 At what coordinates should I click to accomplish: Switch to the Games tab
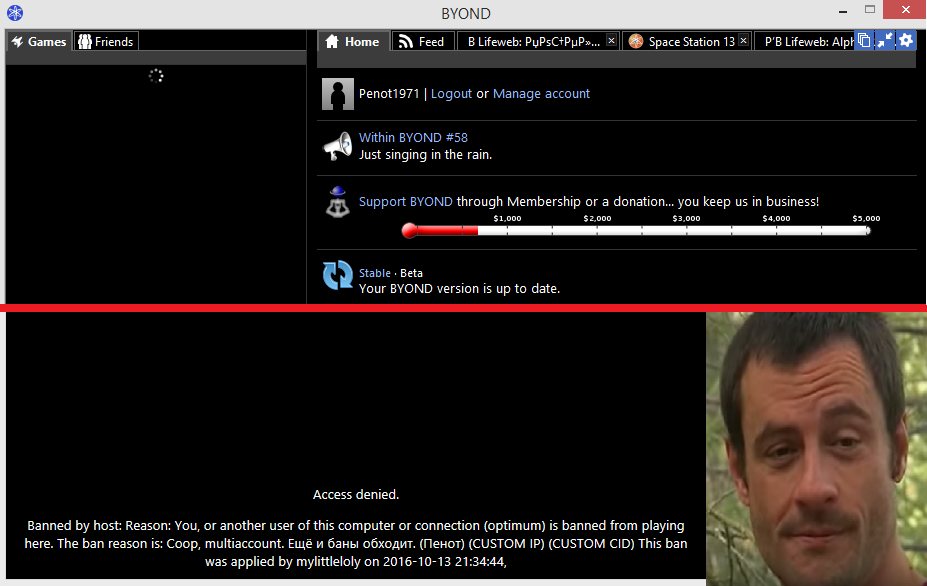point(39,41)
